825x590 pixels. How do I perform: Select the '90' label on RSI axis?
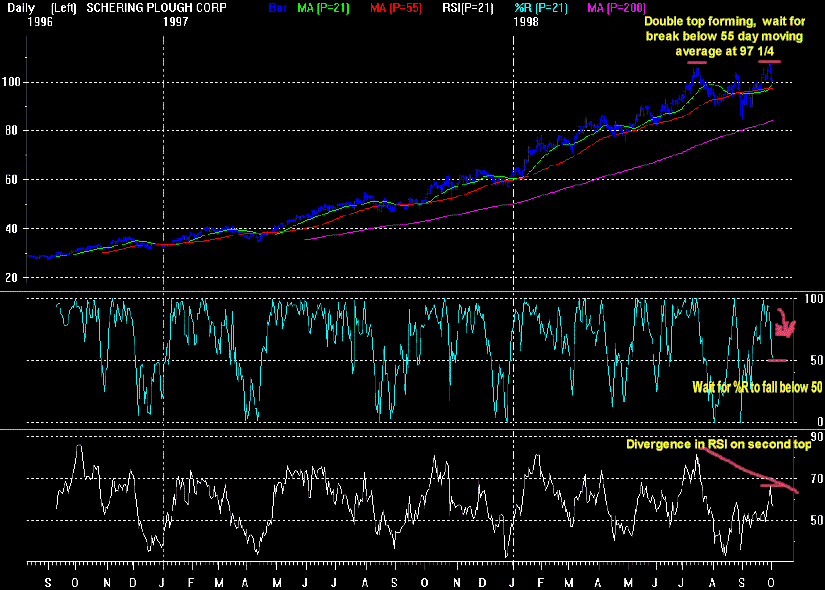(817, 437)
